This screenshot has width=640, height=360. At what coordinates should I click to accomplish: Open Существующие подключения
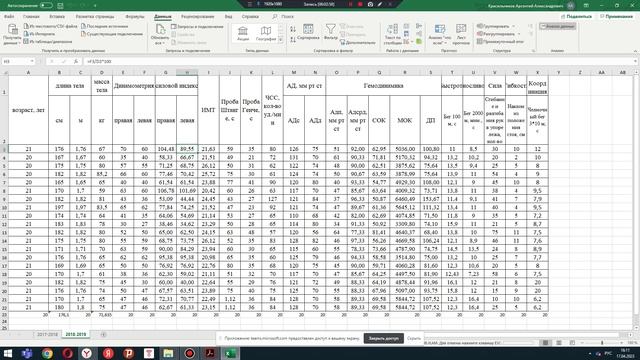[112, 34]
